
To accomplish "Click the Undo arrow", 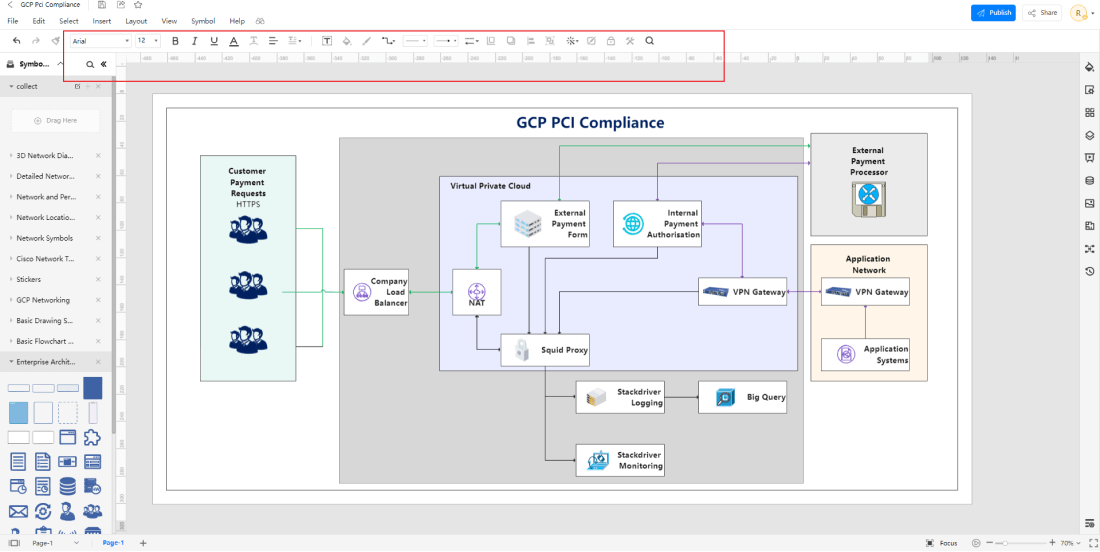I will click(x=16, y=41).
